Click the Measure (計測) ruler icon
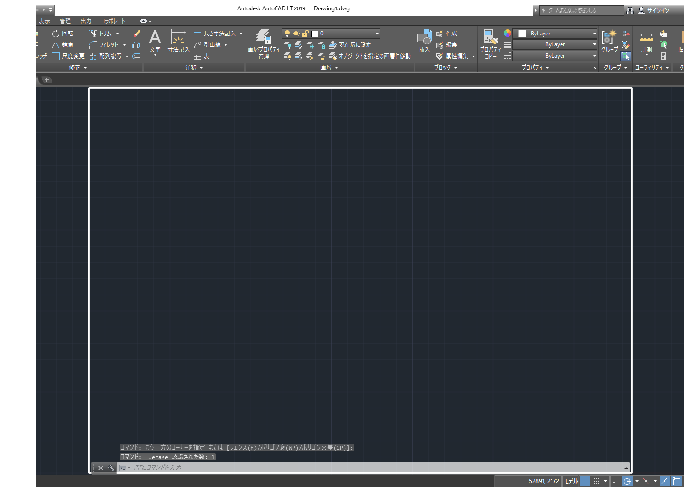Image resolution: width=697 pixels, height=489 pixels. point(646,37)
